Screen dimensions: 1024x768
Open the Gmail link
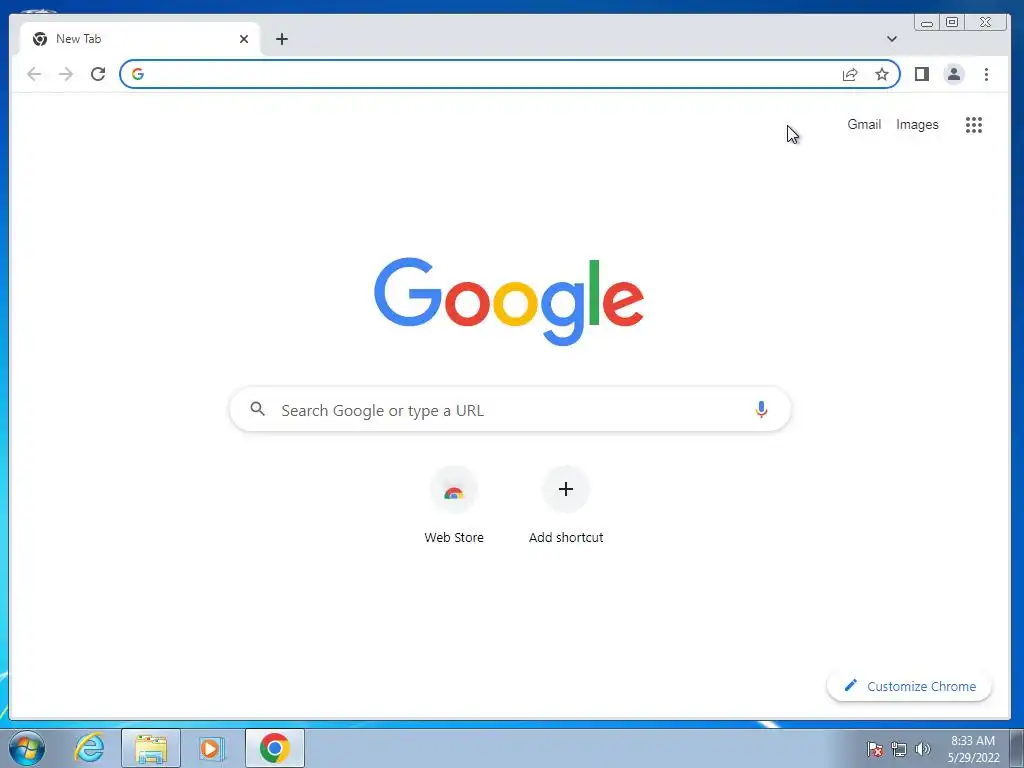[x=864, y=124]
